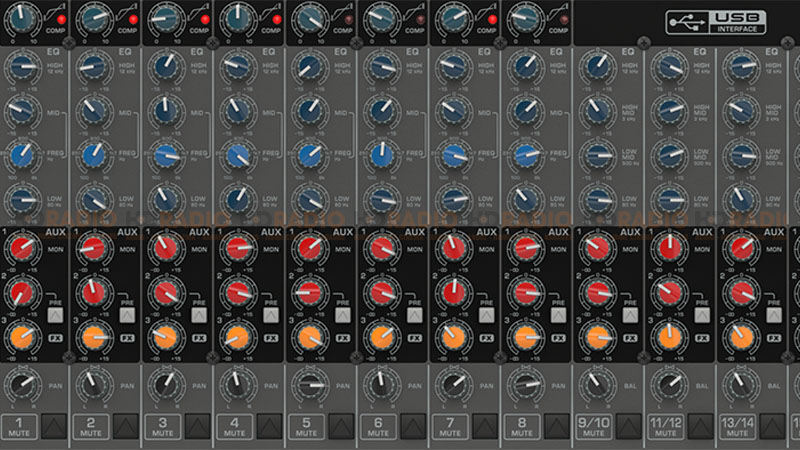This screenshot has width=800, height=450.
Task: Click the dark mute switch beside the 8 MUTE label
Action: pyautogui.click(x=557, y=427)
